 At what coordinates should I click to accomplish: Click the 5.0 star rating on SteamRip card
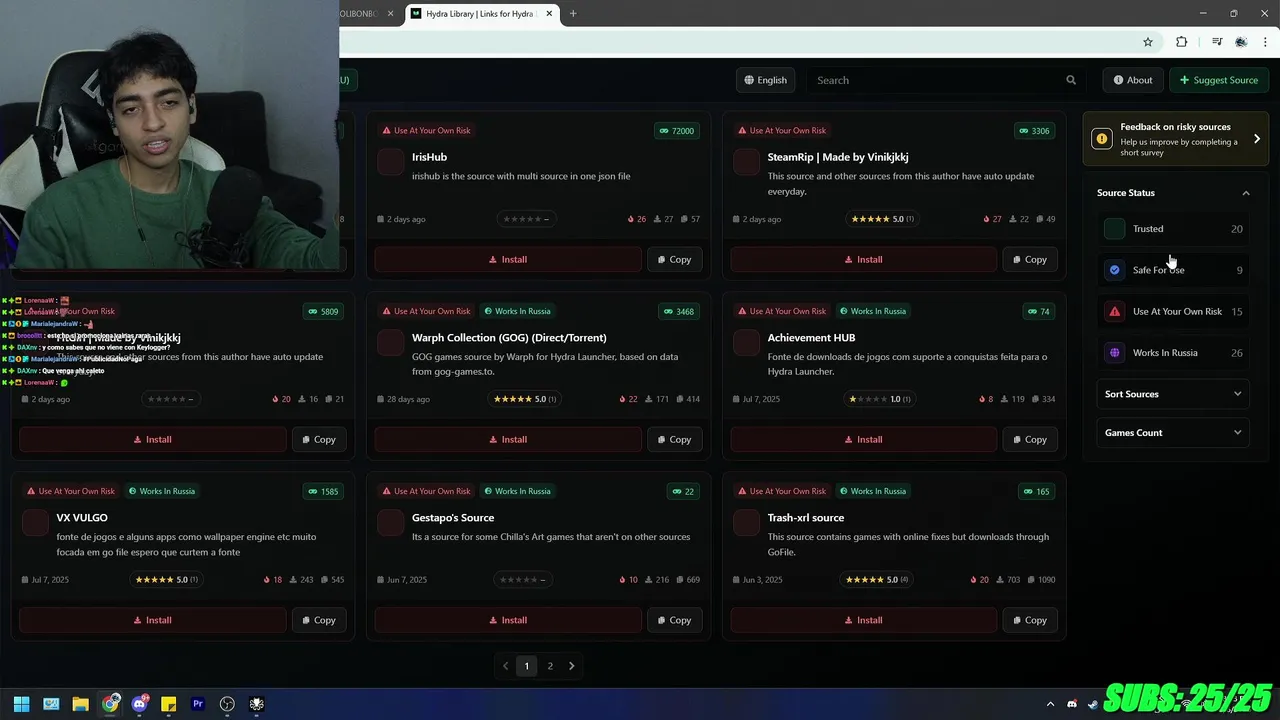click(x=882, y=219)
